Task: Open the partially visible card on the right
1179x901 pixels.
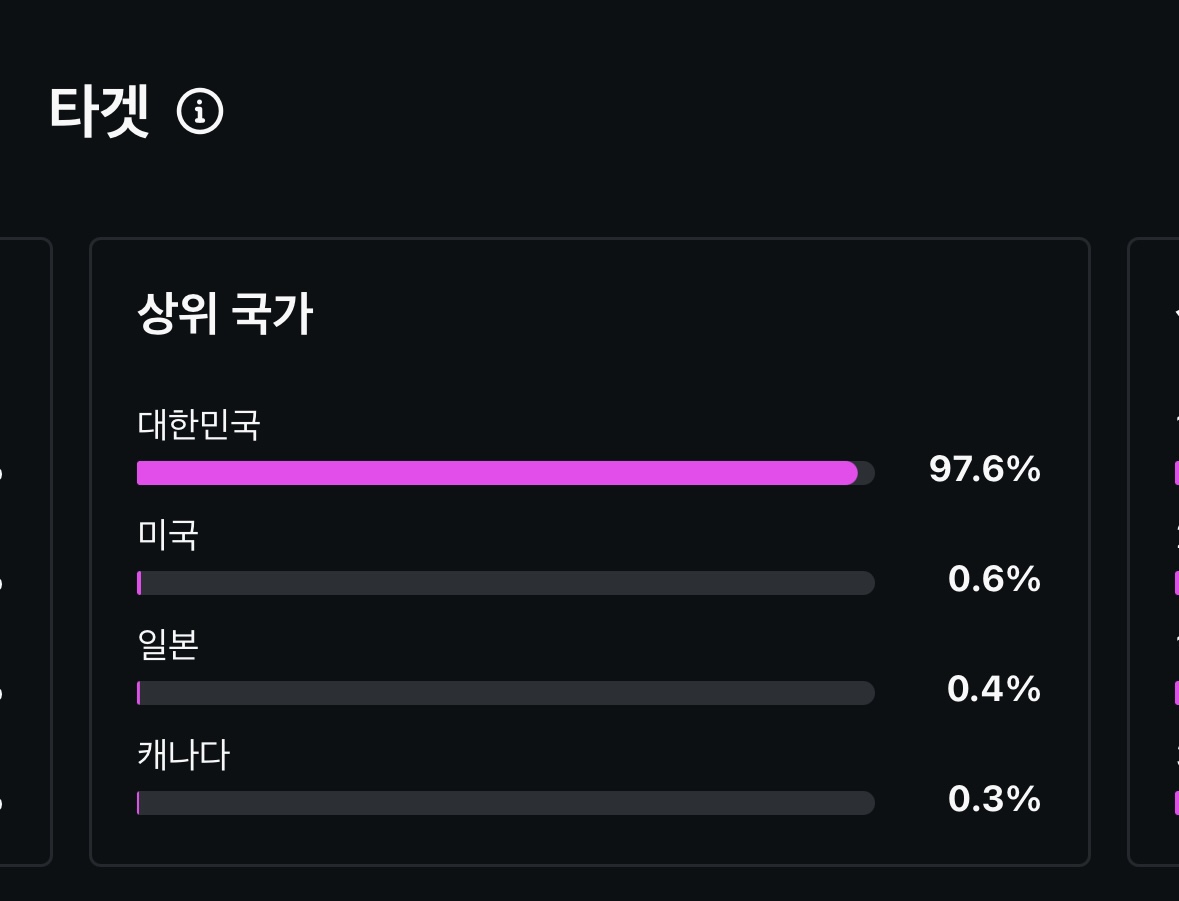Action: click(1153, 552)
